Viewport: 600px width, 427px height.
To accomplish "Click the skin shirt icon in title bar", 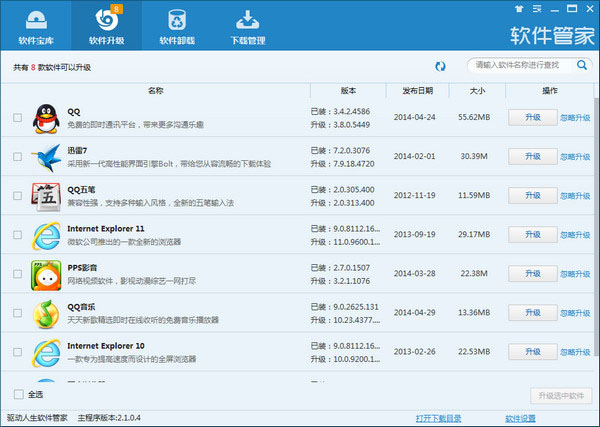I will [519, 9].
